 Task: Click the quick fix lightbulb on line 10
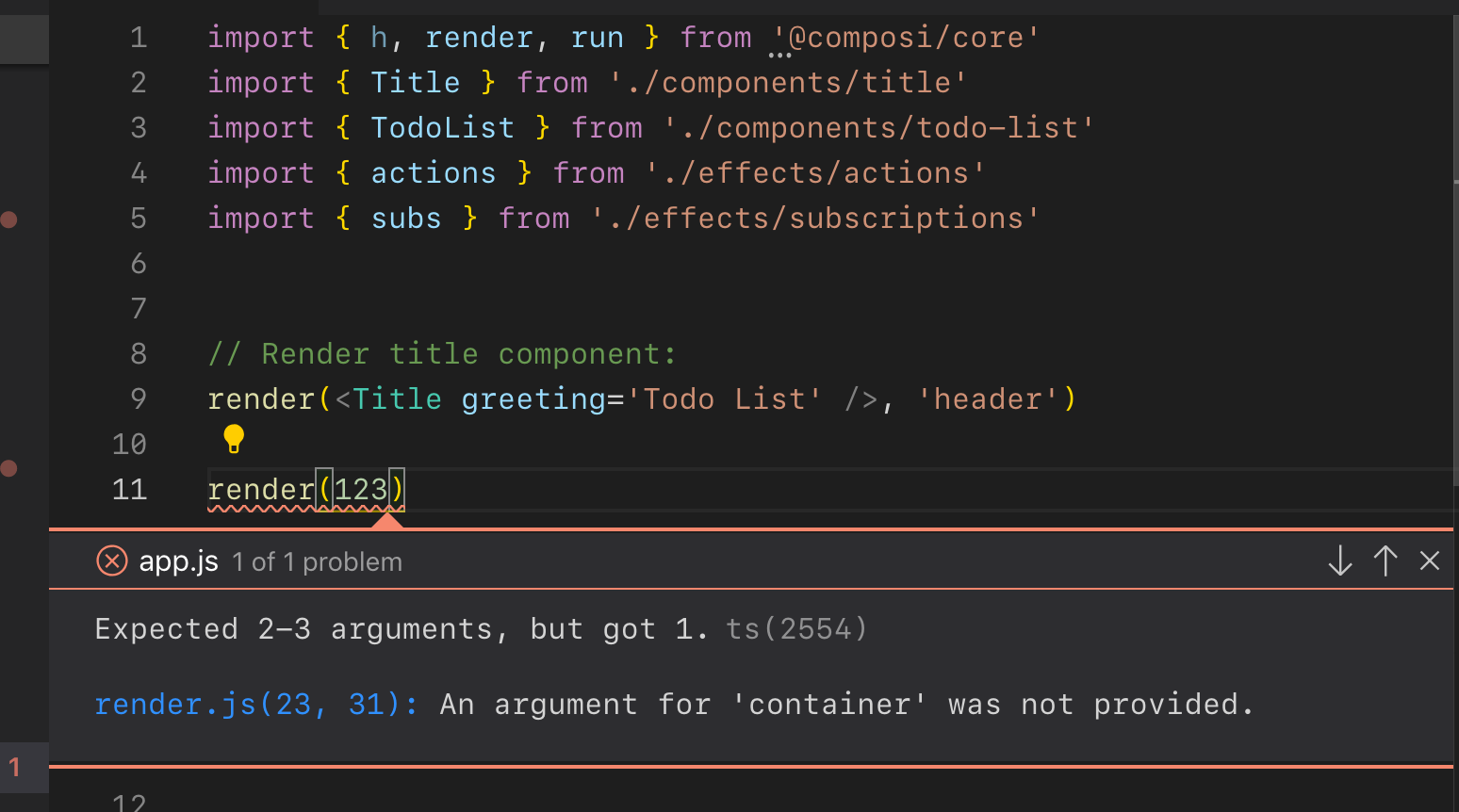click(233, 439)
